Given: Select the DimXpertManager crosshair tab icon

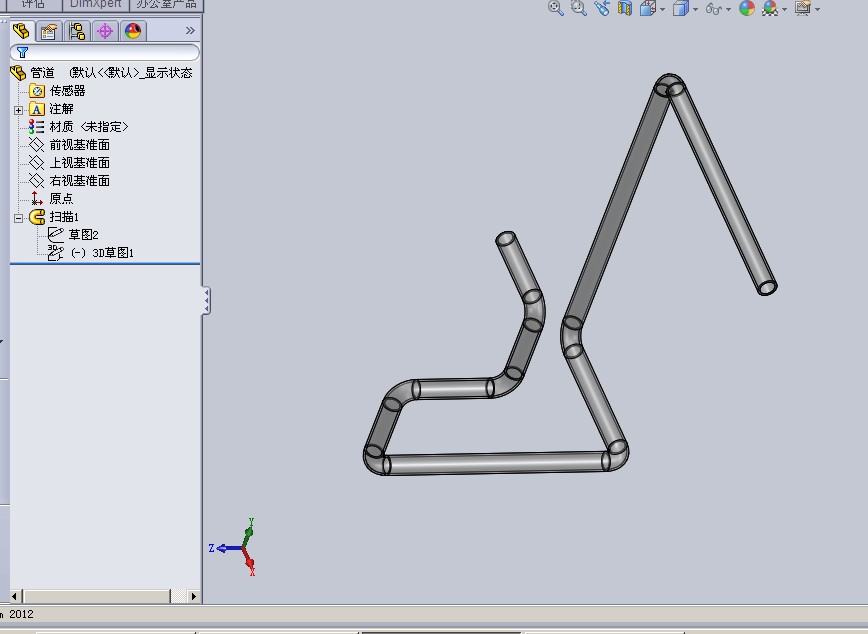Looking at the screenshot, I should click(x=103, y=31).
